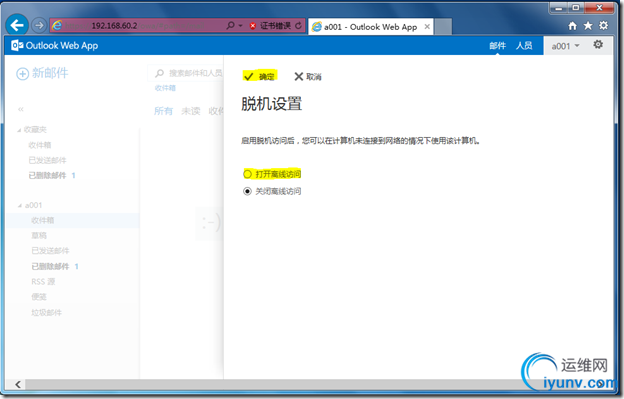The height and width of the screenshot is (399, 624).
Task: Select 收件箱 under 收藏夹
Action: pyautogui.click(x=40, y=145)
